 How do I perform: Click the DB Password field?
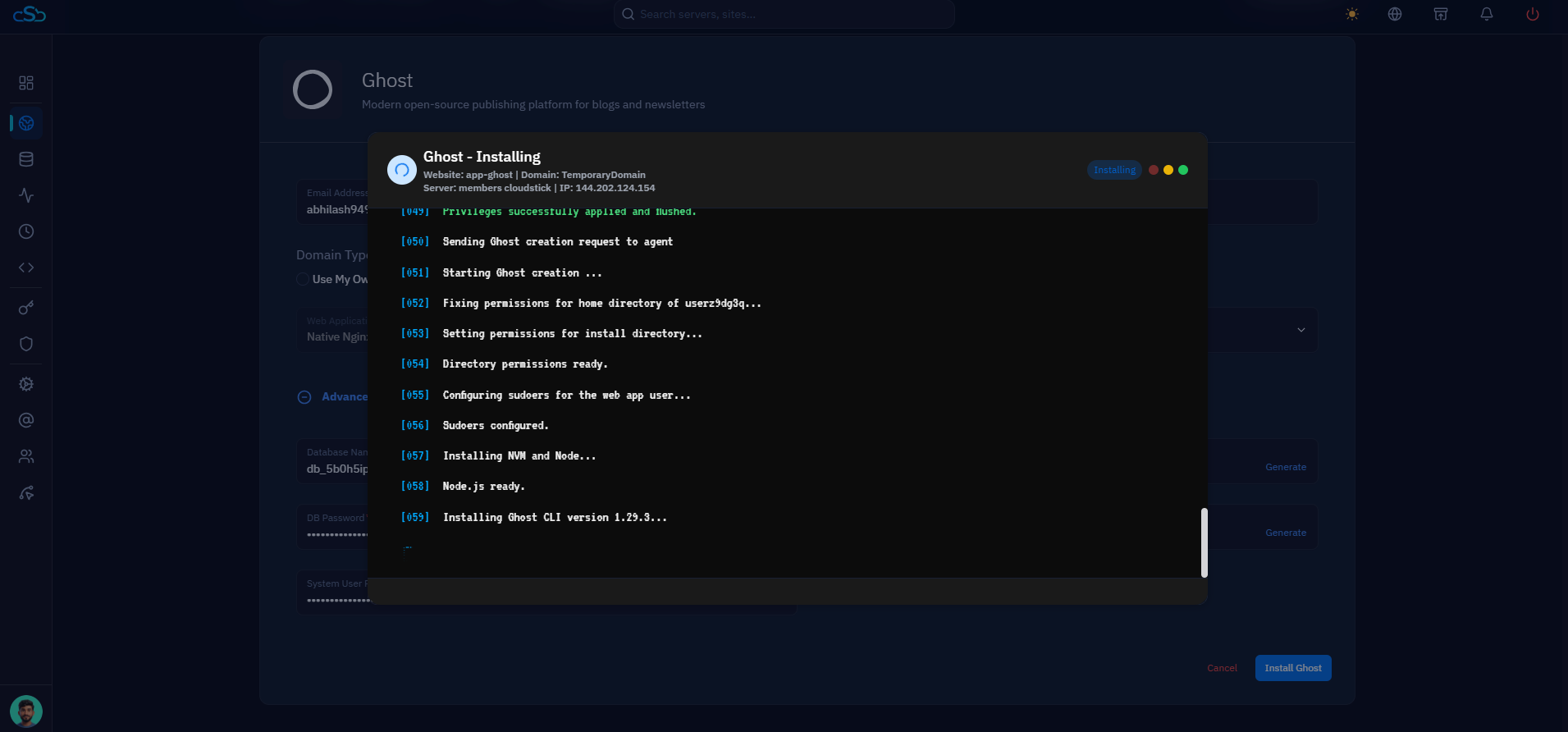tap(332, 527)
